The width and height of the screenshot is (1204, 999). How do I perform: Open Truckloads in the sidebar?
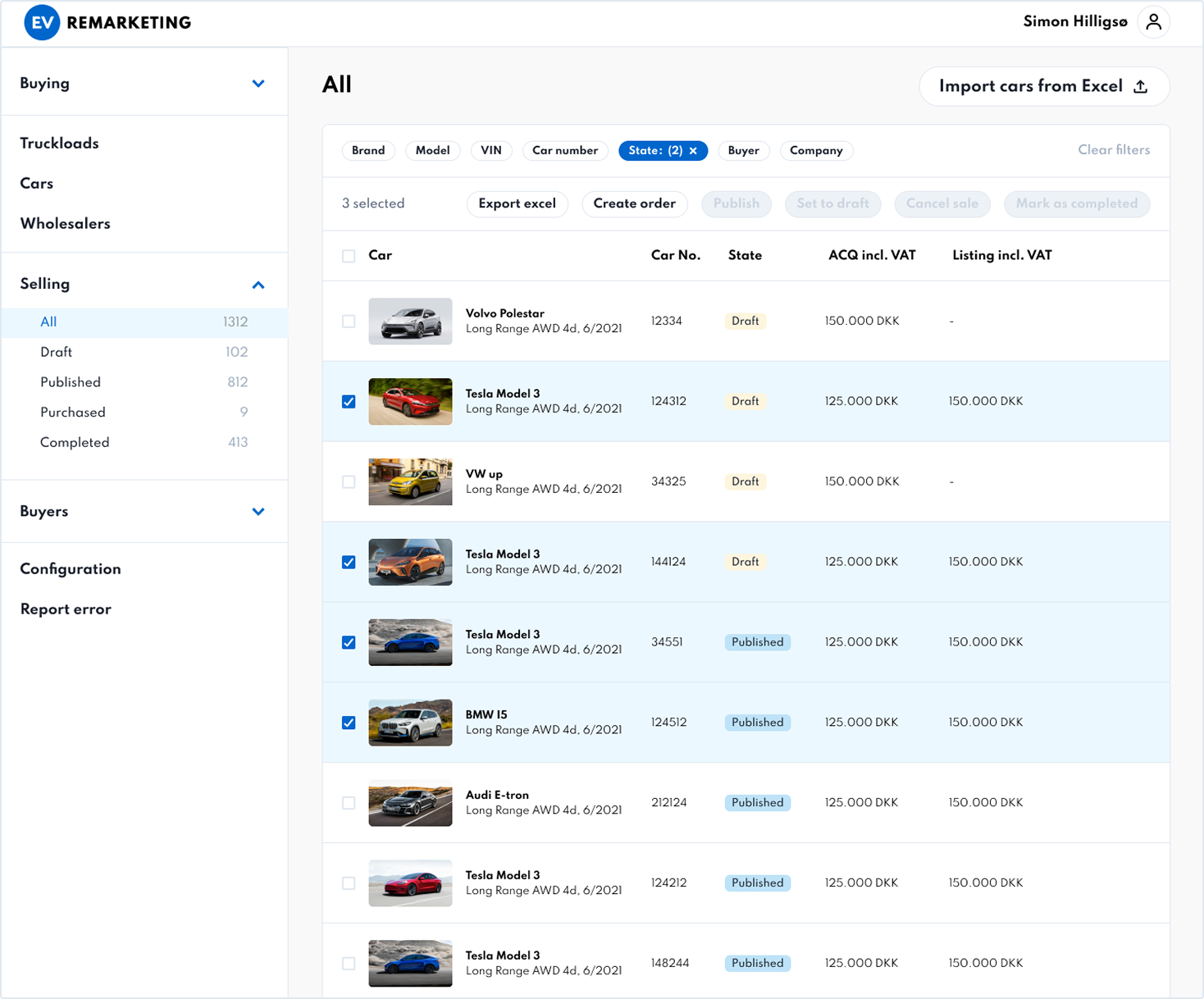coord(59,144)
